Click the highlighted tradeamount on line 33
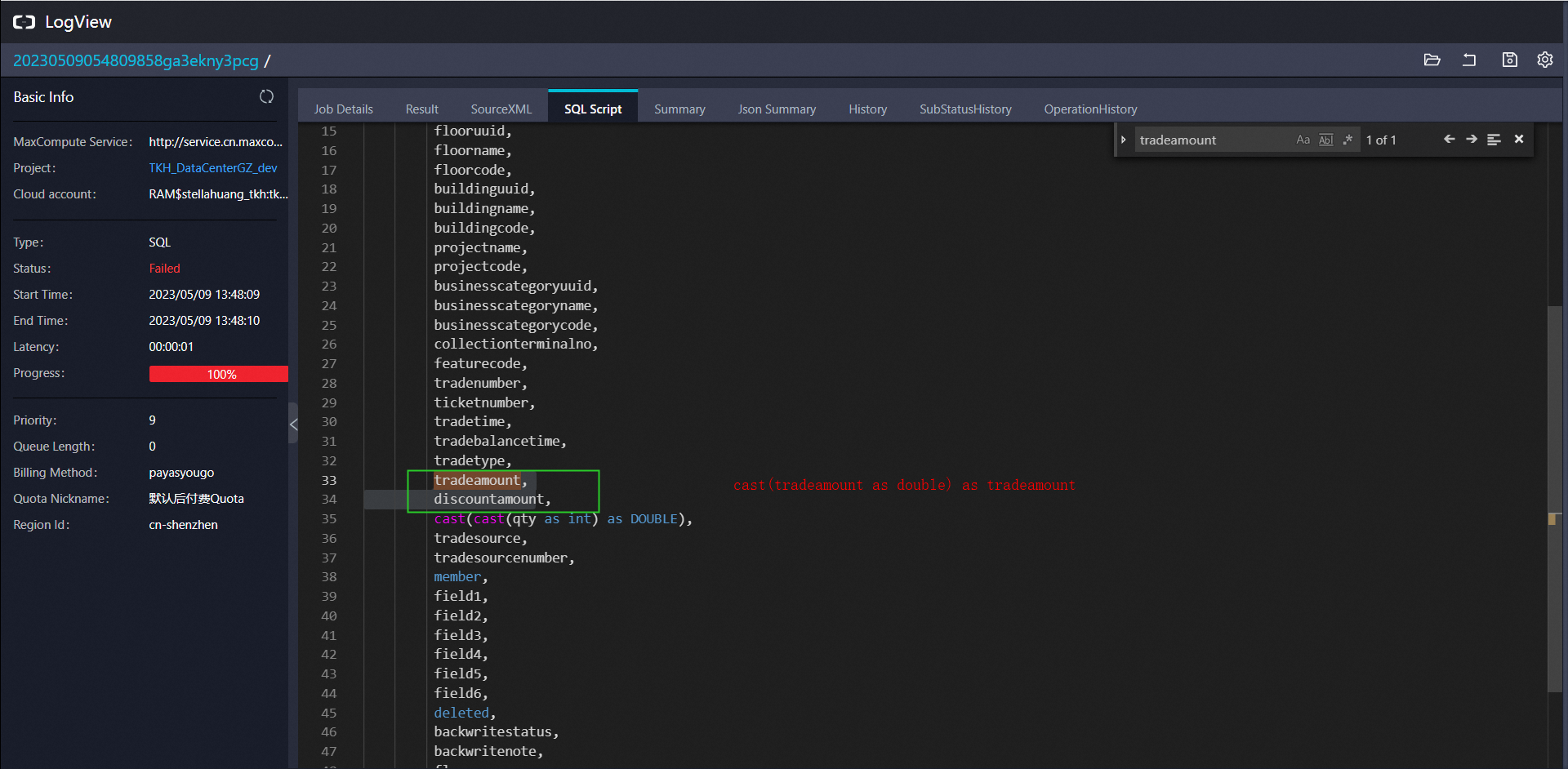 point(477,480)
